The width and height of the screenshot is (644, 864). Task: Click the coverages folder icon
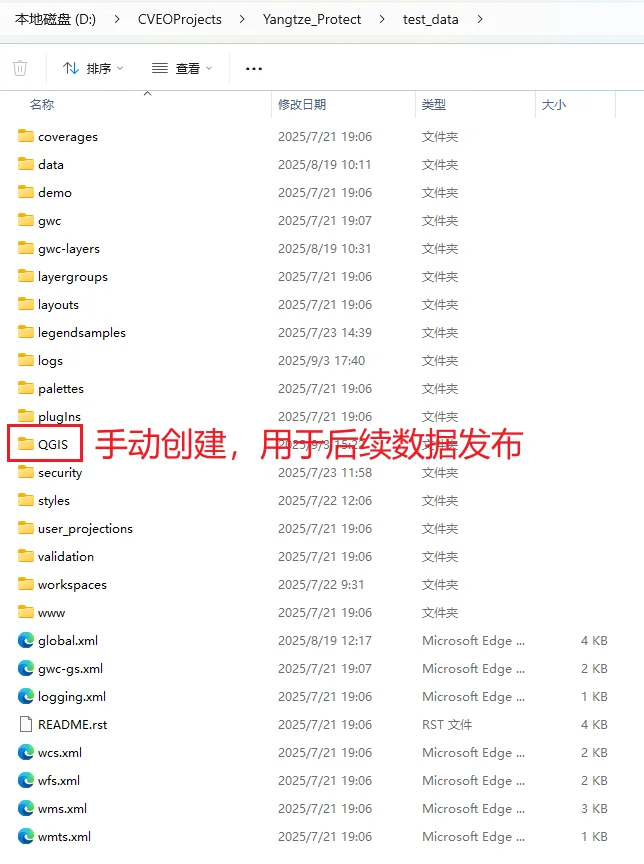click(25, 136)
